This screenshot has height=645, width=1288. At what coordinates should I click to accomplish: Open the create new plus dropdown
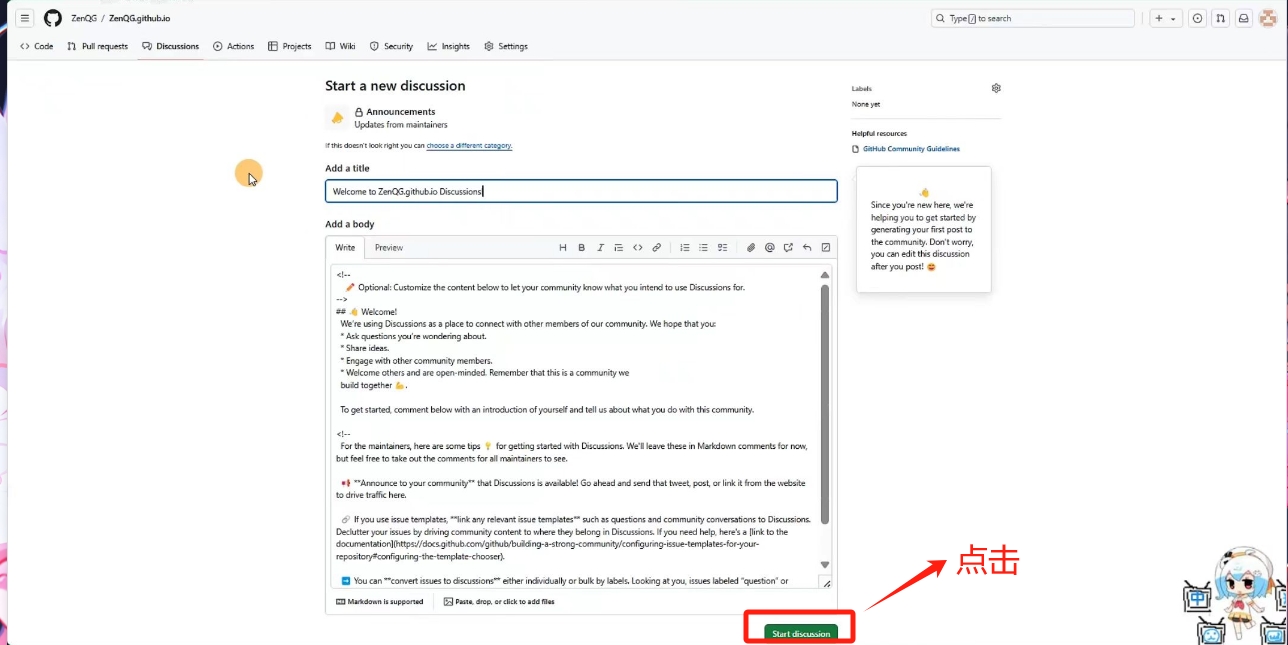(x=1165, y=18)
